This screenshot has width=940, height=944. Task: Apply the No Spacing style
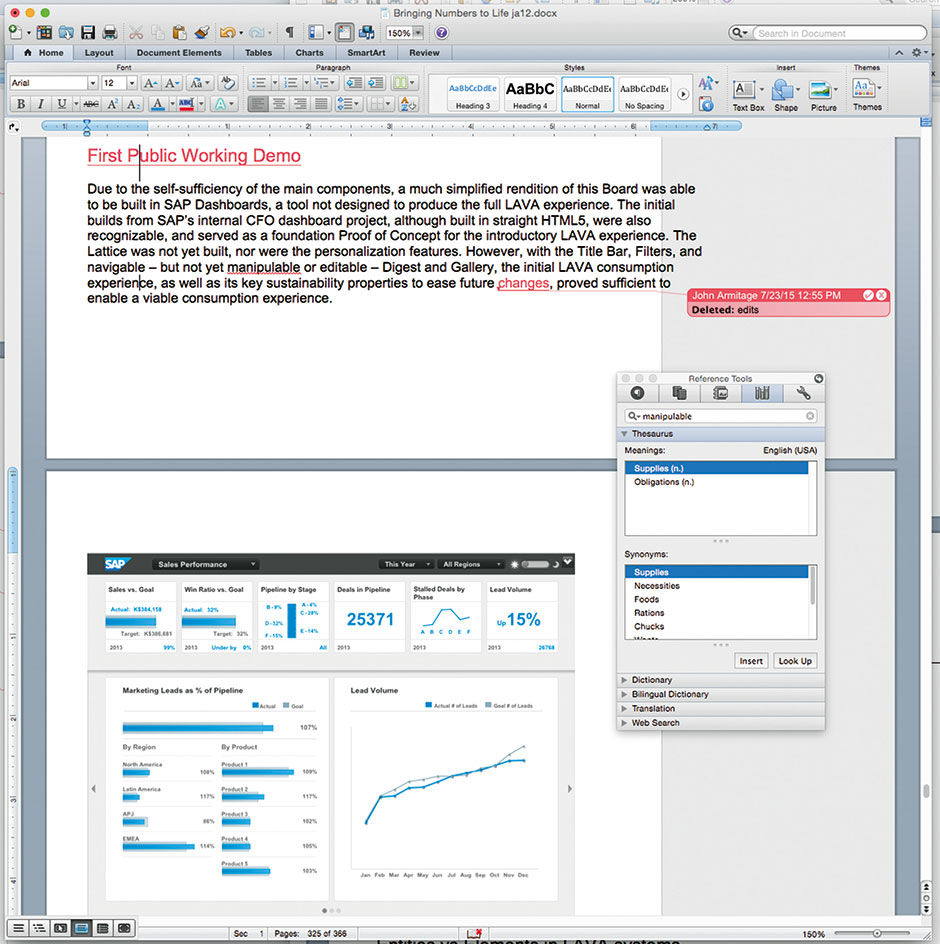coord(644,94)
